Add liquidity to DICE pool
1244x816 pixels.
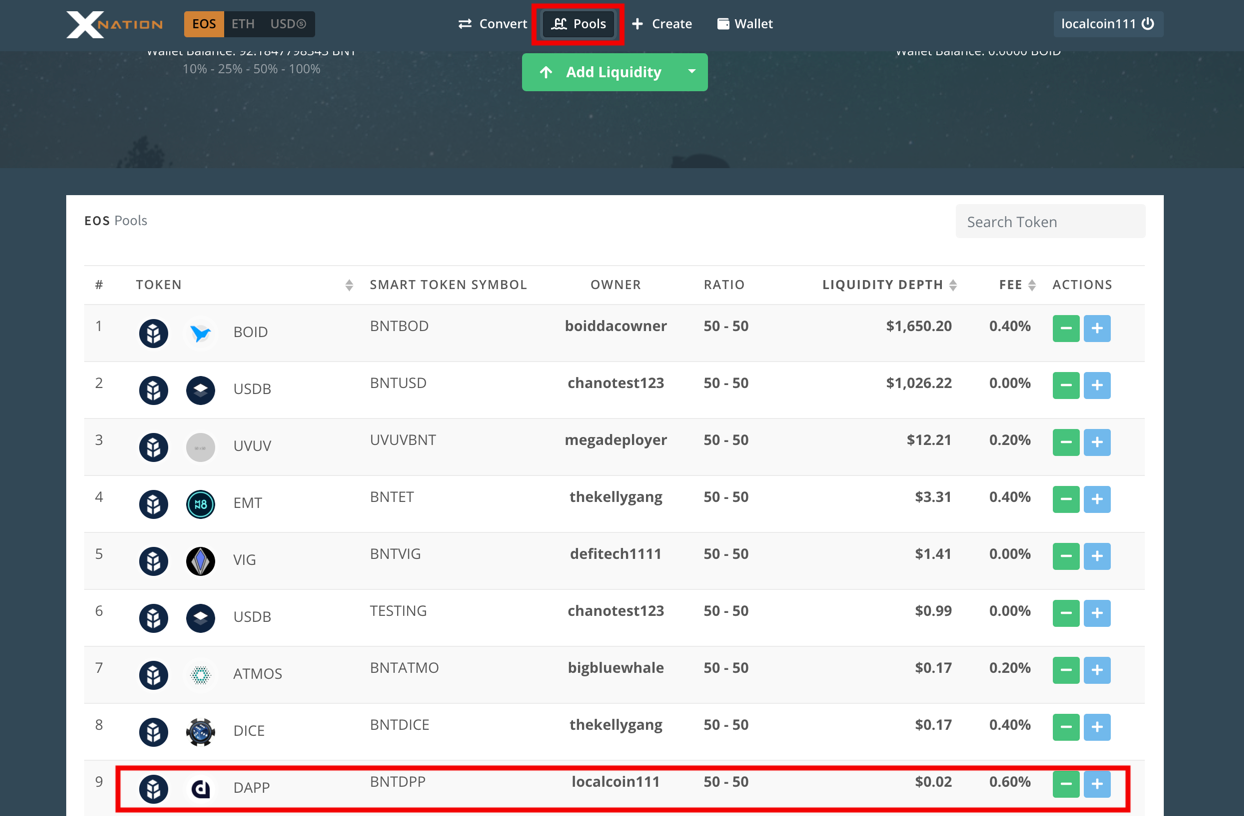tap(1097, 727)
